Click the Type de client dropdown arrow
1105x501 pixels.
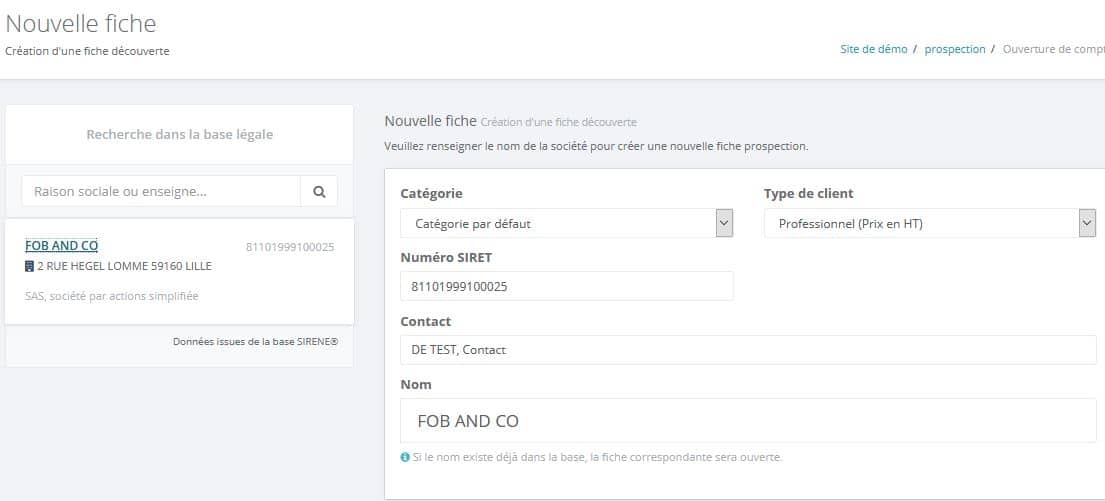tap(1087, 223)
